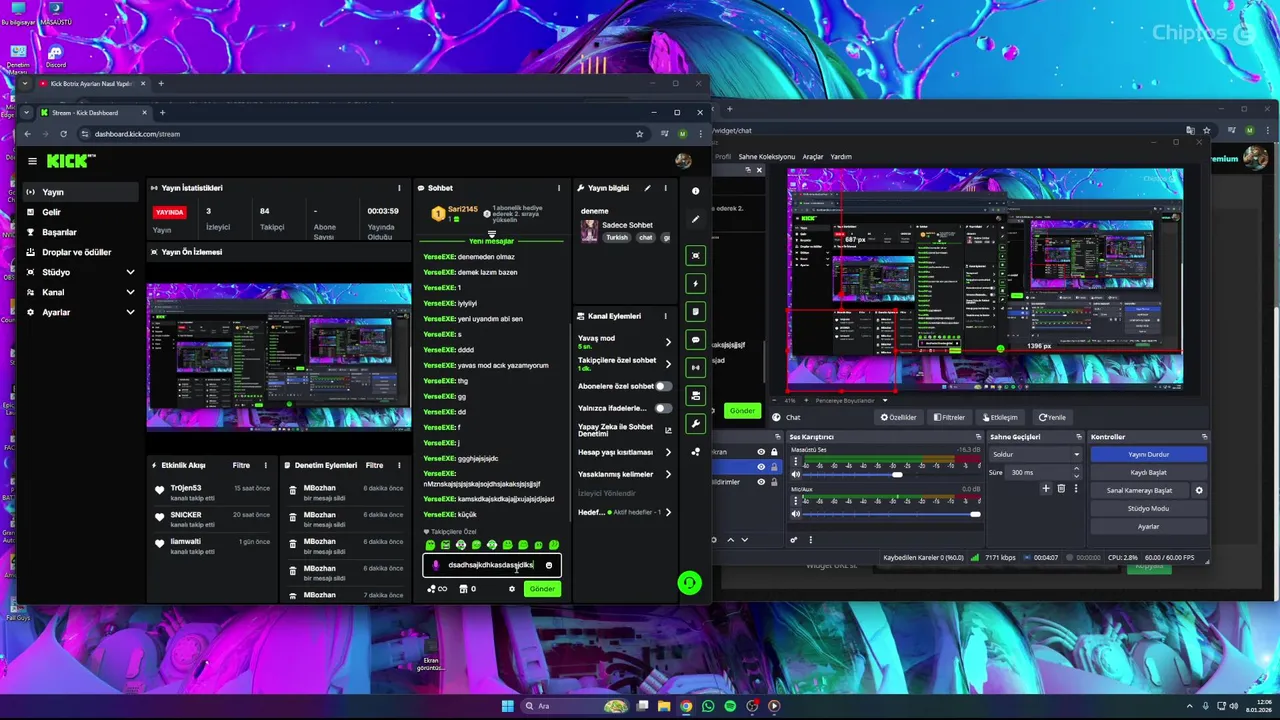Select Yayın in Kick sidebar

(x=80, y=192)
